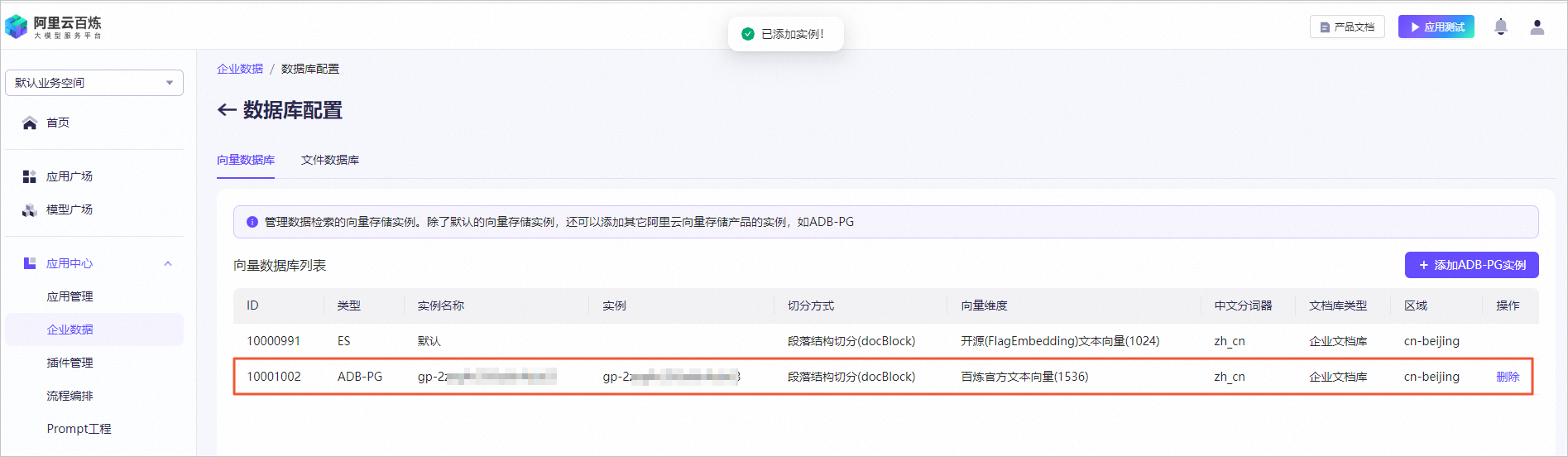Click the ES type cell
The width and height of the screenshot is (1568, 457).
click(343, 341)
